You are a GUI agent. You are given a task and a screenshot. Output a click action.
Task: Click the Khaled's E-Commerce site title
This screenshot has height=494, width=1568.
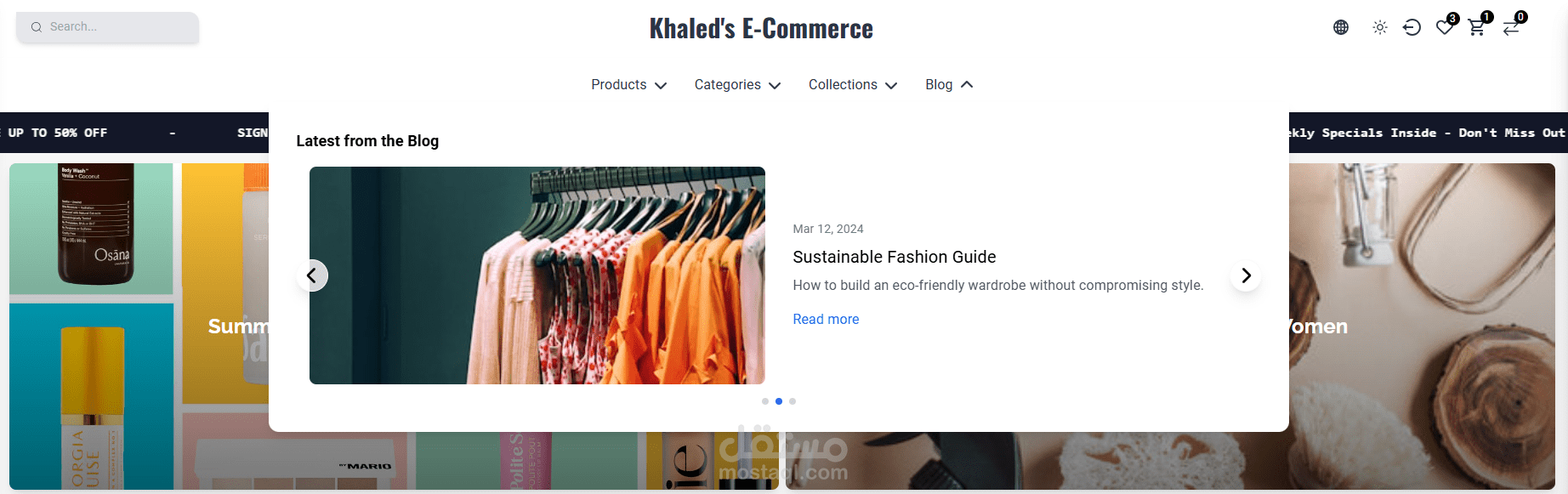pyautogui.click(x=761, y=29)
